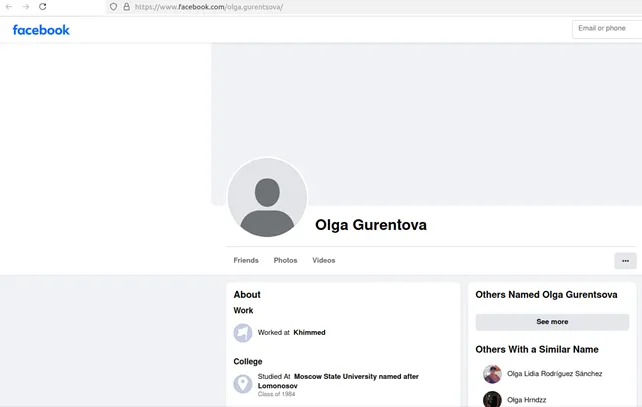The image size is (642, 407).
Task: Open the Photos tab
Action: 285,260
